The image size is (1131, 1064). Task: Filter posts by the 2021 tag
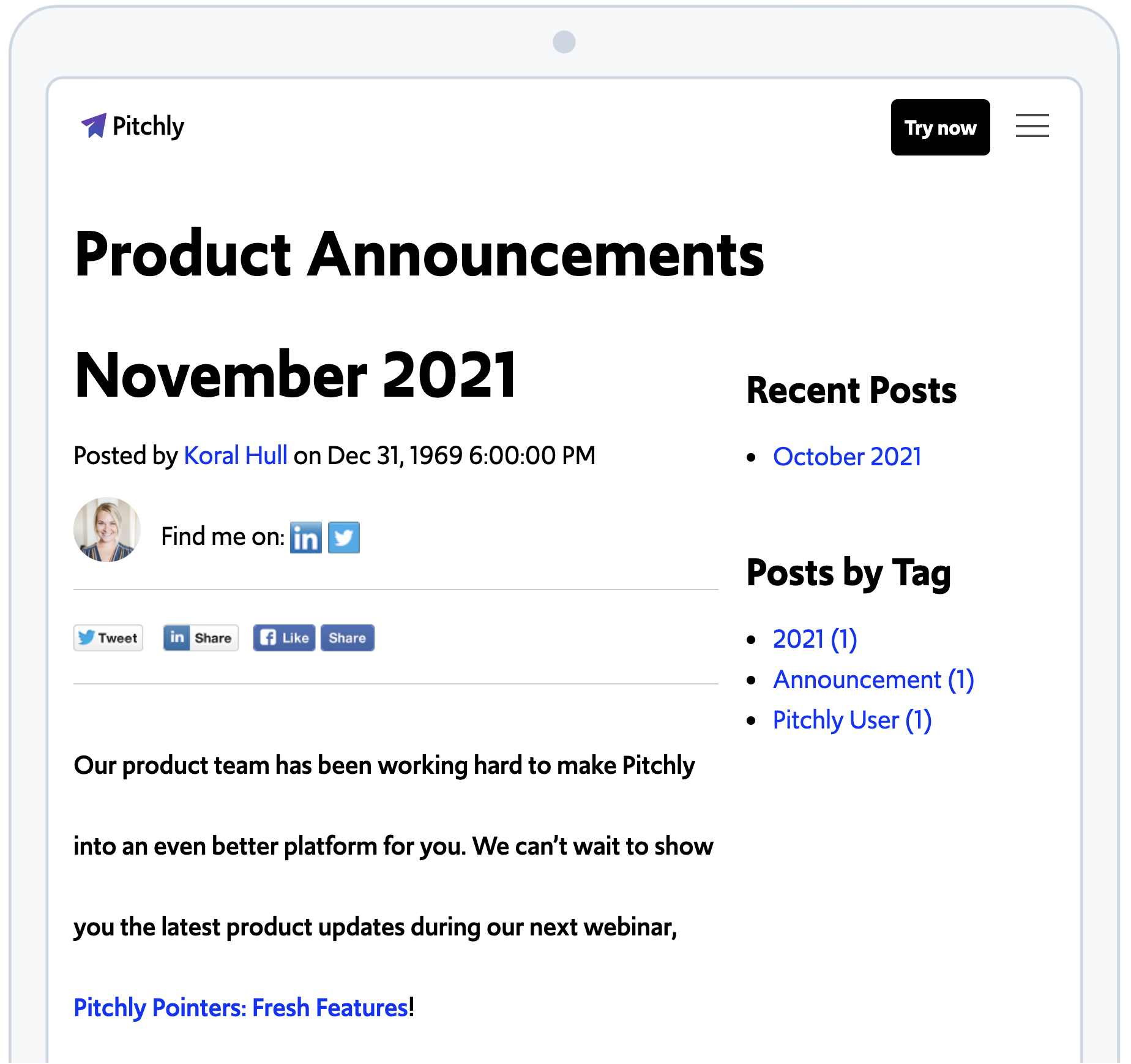815,639
